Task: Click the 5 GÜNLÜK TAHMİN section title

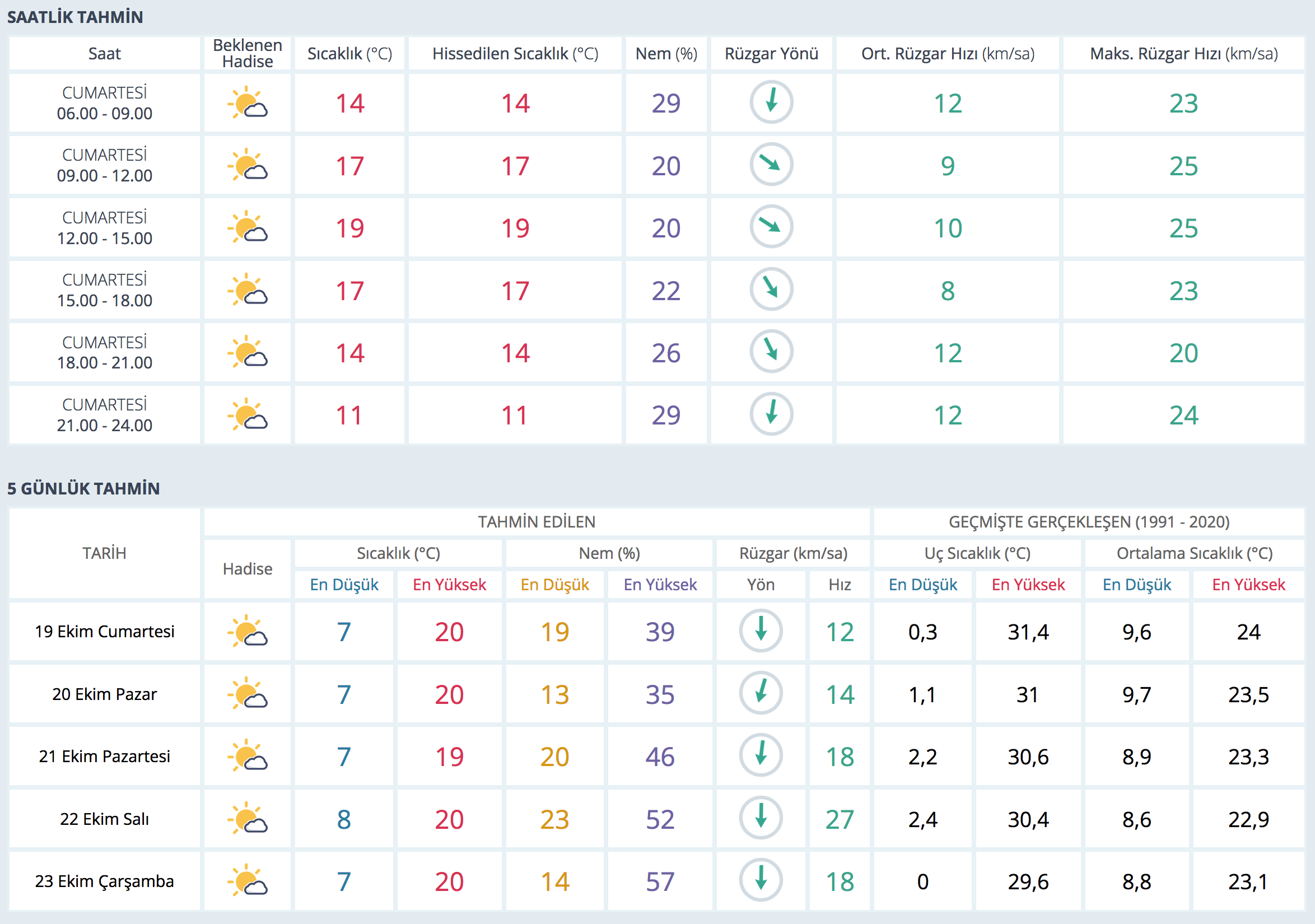Action: point(83,489)
